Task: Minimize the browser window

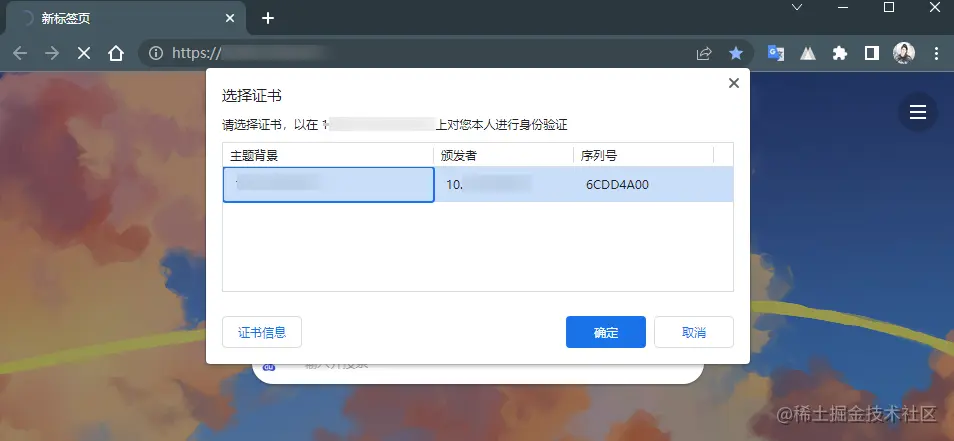Action: click(843, 7)
